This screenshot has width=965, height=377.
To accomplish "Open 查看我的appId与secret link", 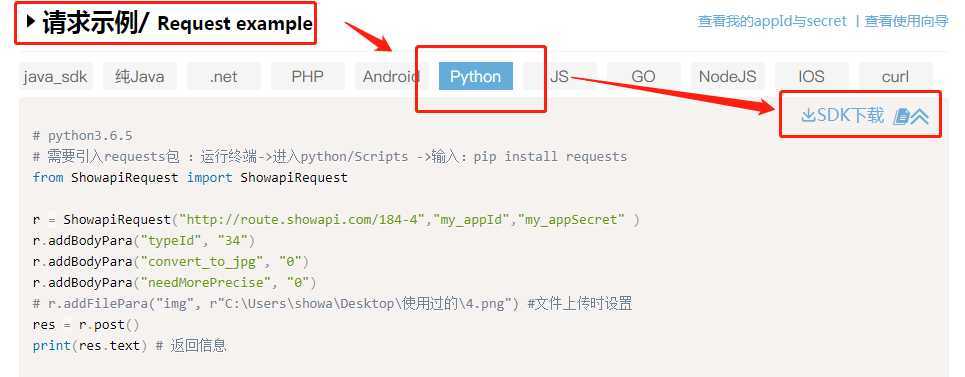I will (x=772, y=21).
